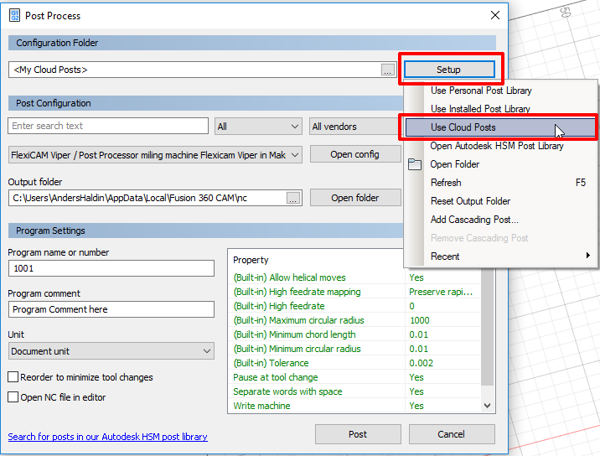The width and height of the screenshot is (600, 456).
Task: Click the folder icon beside Open Folder
Action: coord(415,164)
